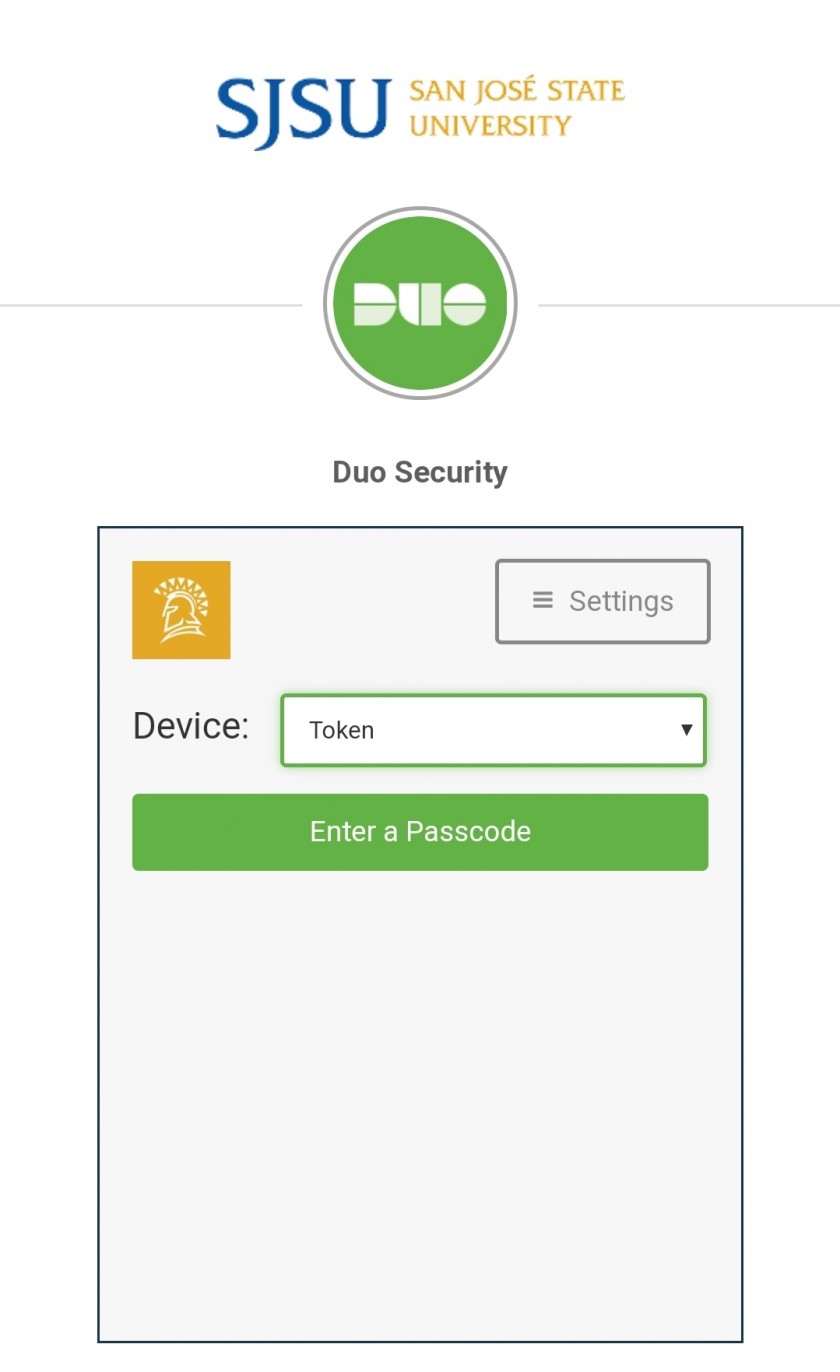840x1372 pixels.
Task: Click the Enter a Passcode button
Action: tap(420, 832)
